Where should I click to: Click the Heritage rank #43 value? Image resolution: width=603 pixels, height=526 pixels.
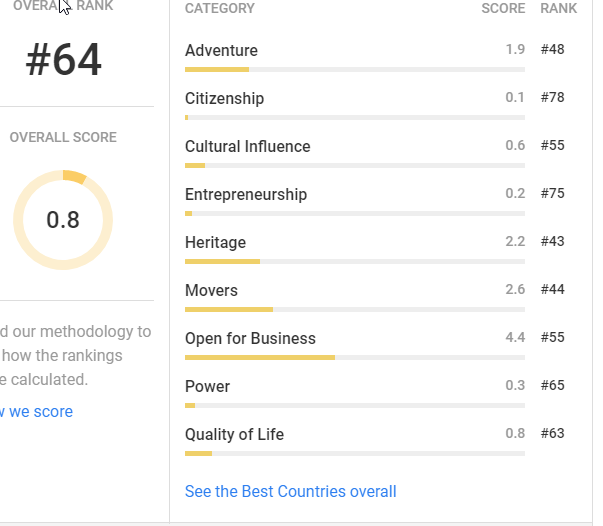[x=552, y=242]
